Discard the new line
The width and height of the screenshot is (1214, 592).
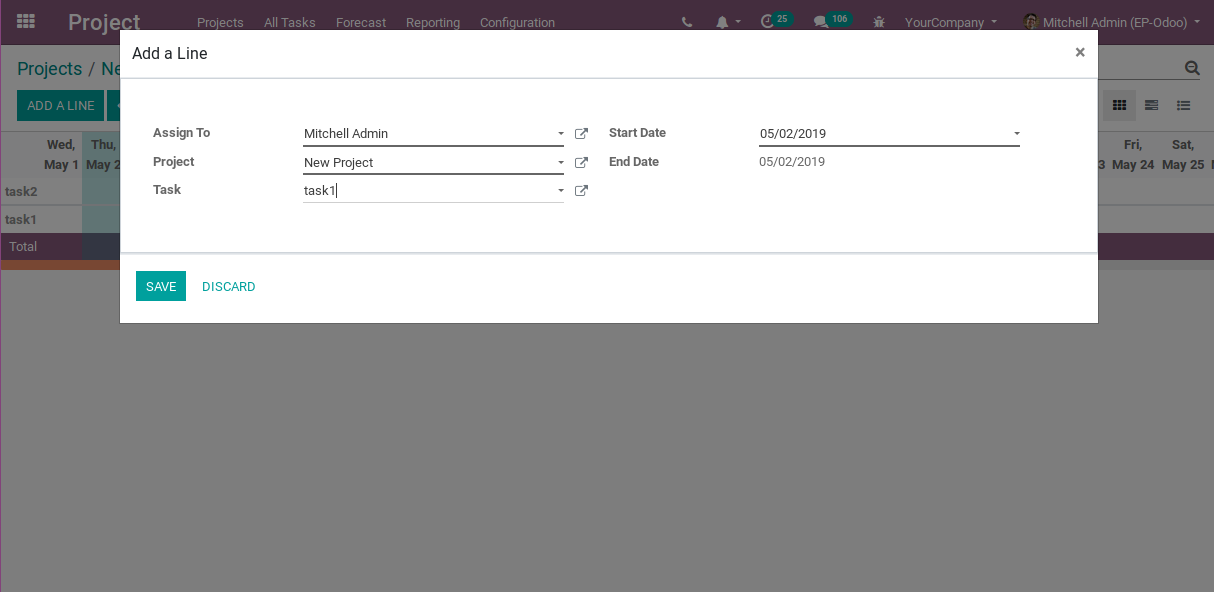click(x=229, y=286)
